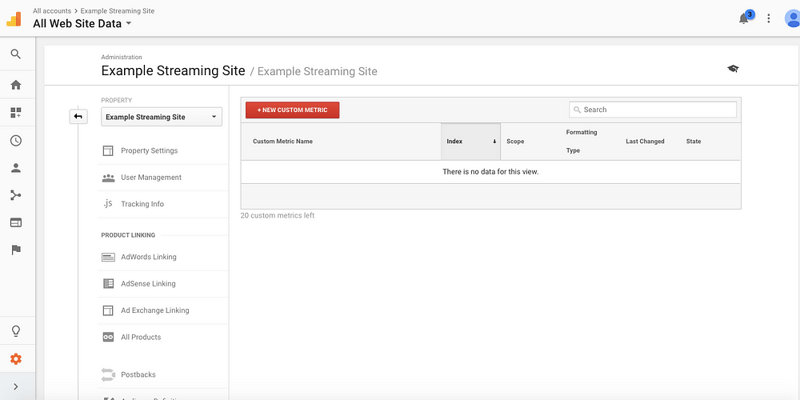Click the All Products link icon
The image size is (800, 400).
point(108,337)
